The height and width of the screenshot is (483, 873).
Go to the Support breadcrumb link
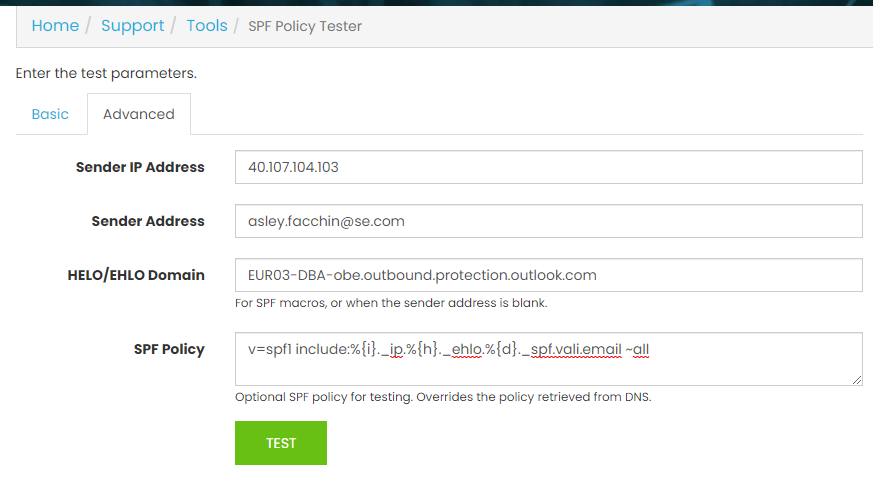pyautogui.click(x=132, y=26)
